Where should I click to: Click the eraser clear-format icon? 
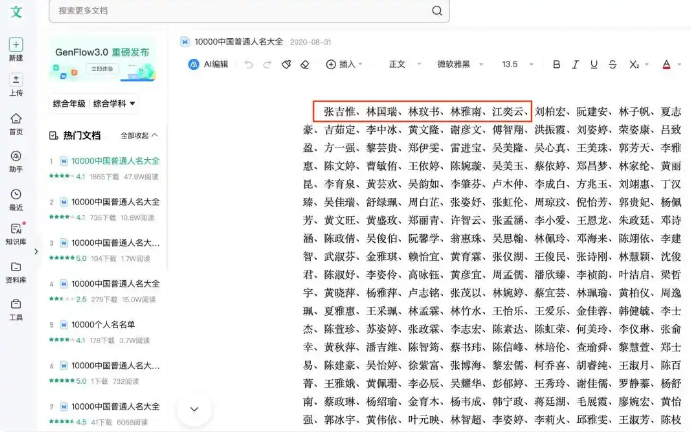click(x=305, y=64)
